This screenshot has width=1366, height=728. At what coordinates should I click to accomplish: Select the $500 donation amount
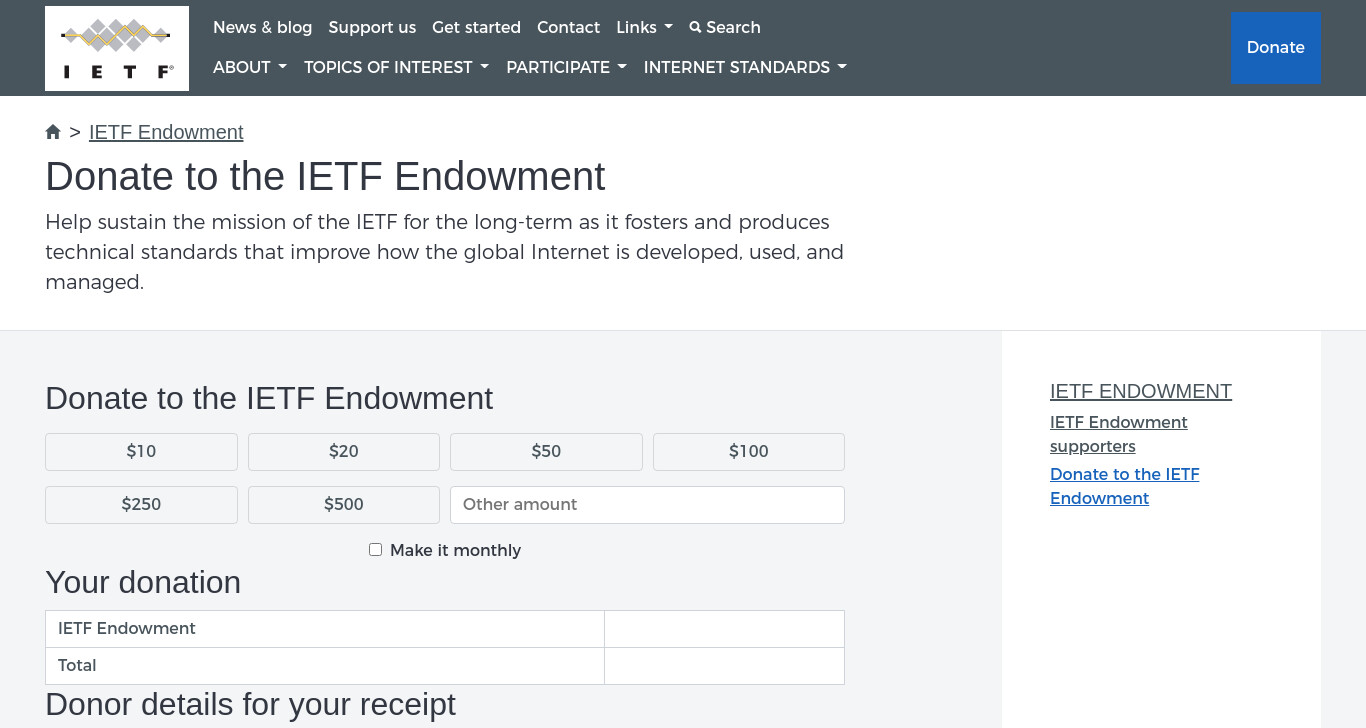tap(344, 505)
